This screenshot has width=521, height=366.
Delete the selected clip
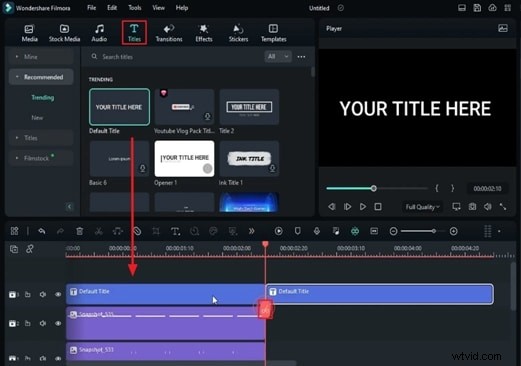(x=80, y=231)
